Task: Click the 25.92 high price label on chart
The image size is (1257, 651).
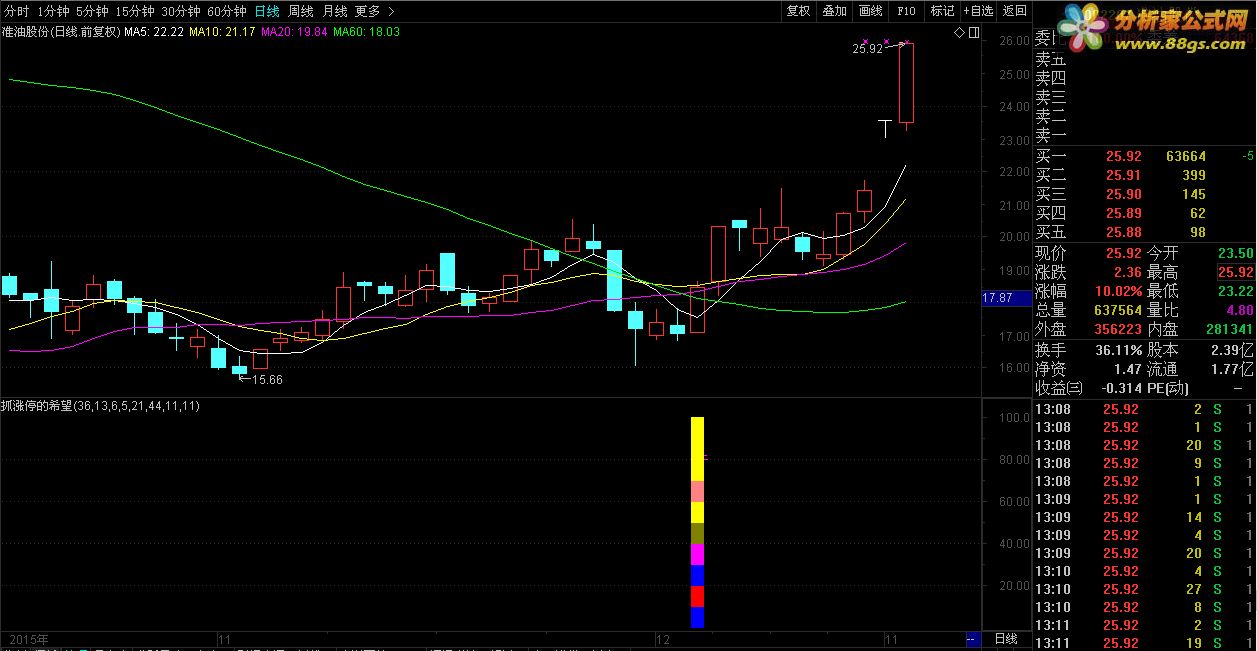Action: click(x=867, y=48)
